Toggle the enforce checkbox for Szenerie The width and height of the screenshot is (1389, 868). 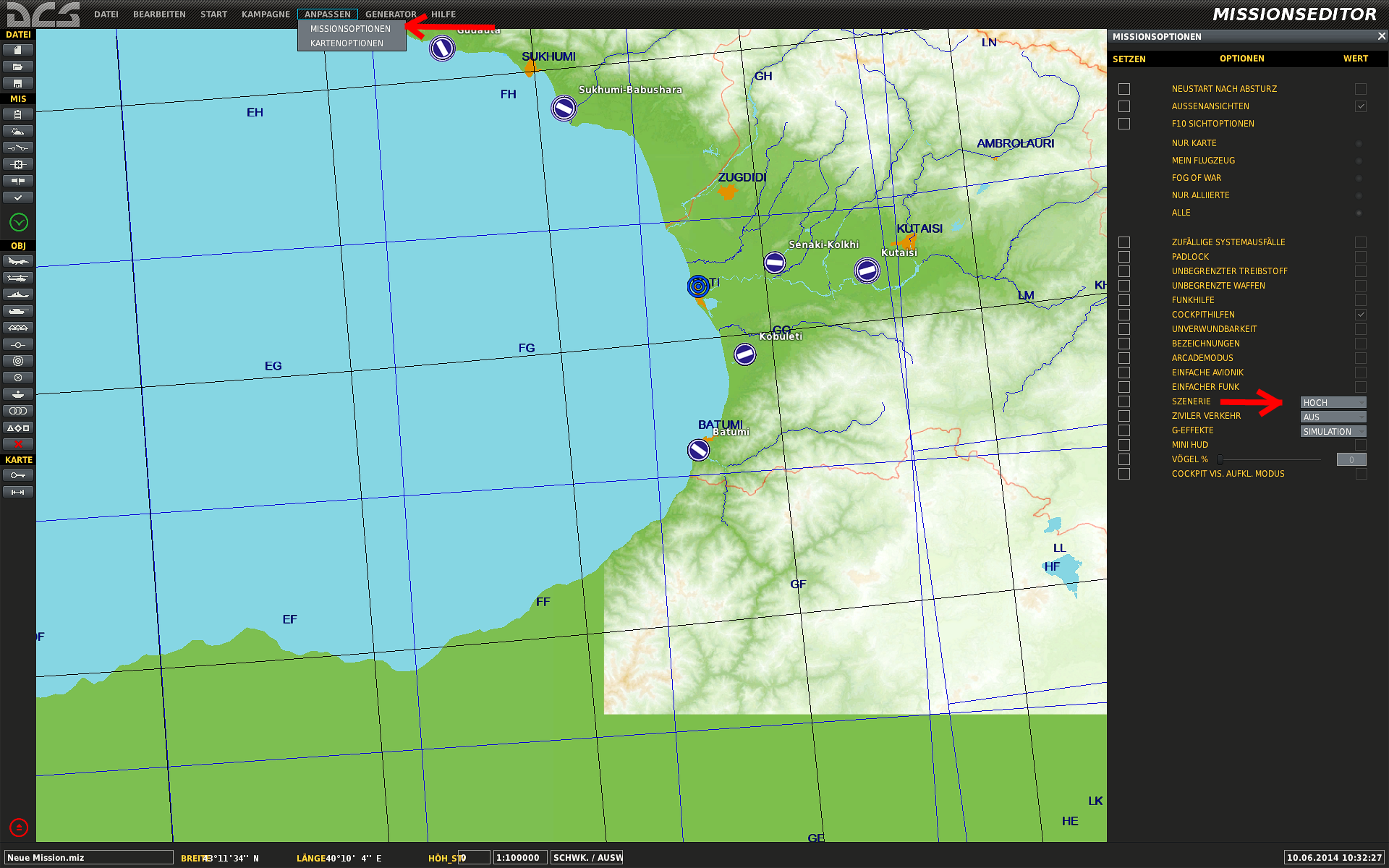1124,401
